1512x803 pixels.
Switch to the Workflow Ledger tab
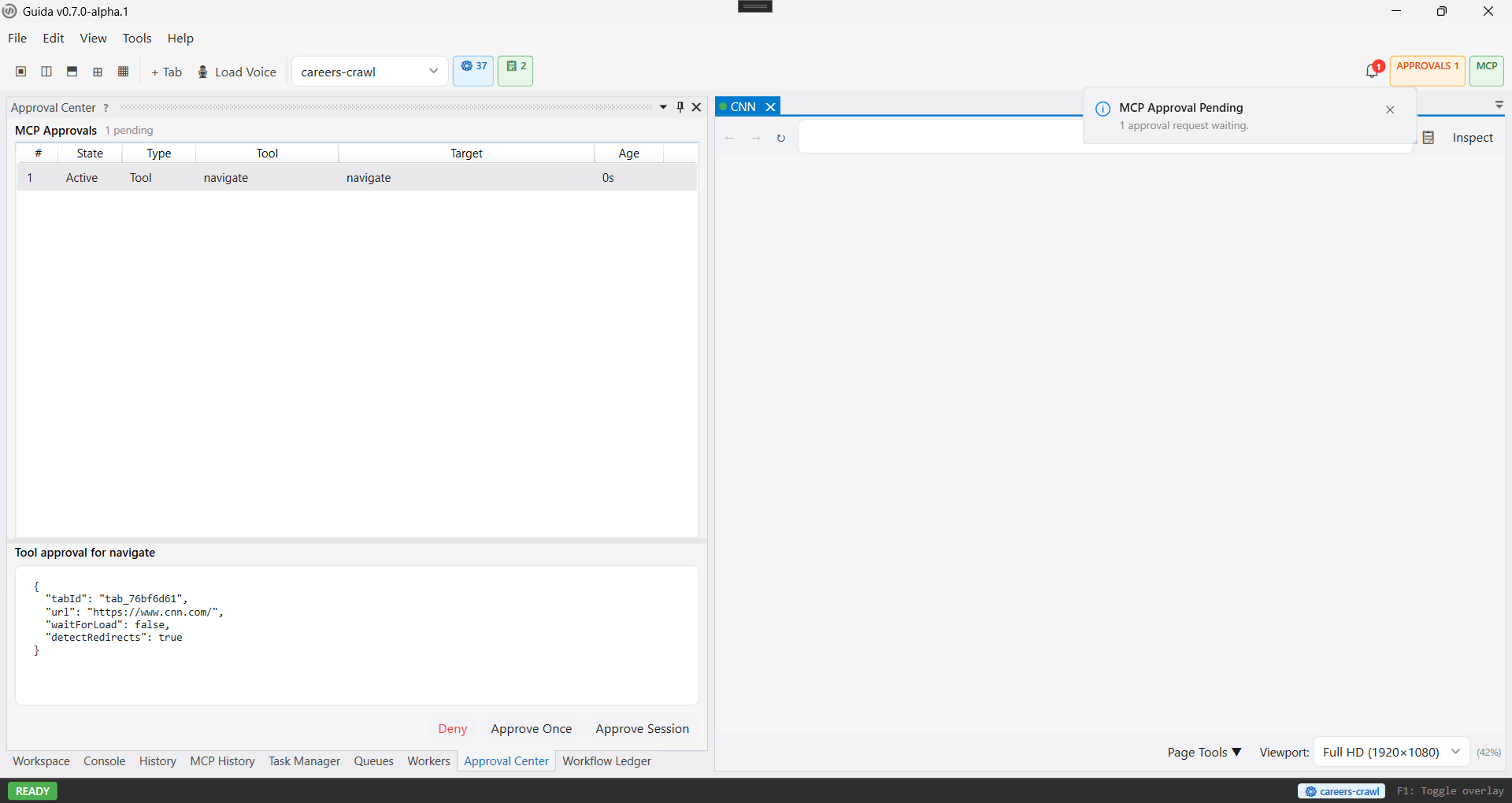(606, 760)
